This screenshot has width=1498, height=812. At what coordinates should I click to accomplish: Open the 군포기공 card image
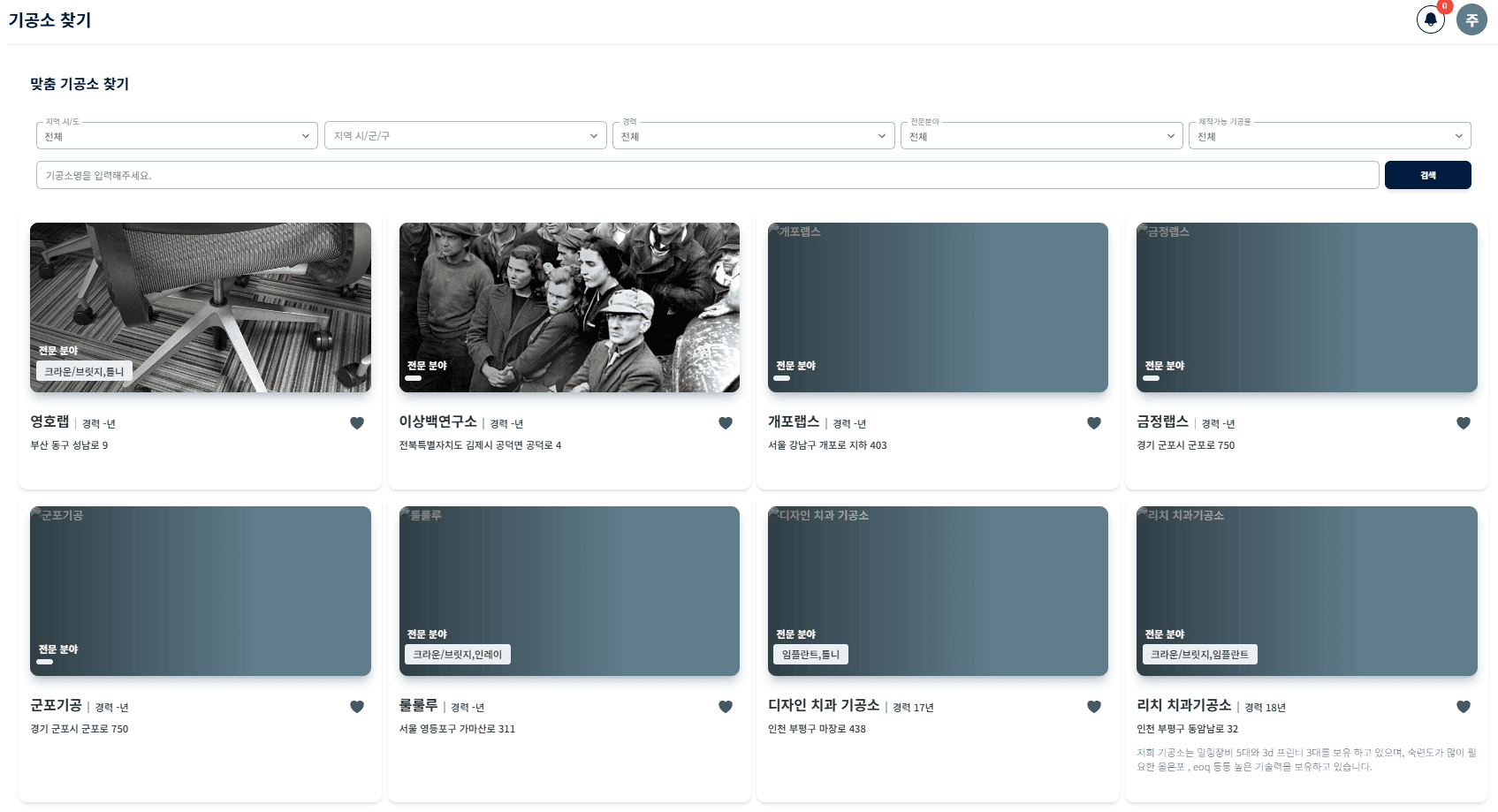click(x=201, y=591)
